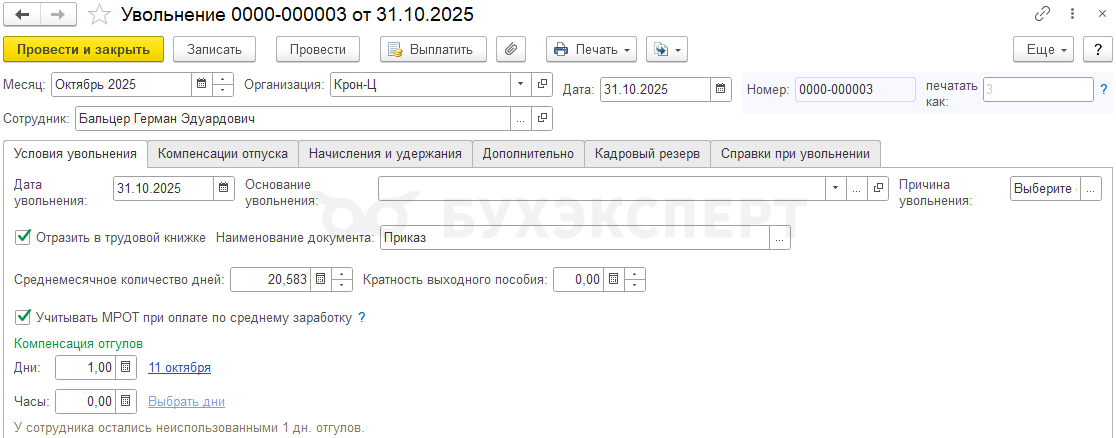
Task: Increase Среднемесячное количество дней value
Action: (342, 274)
